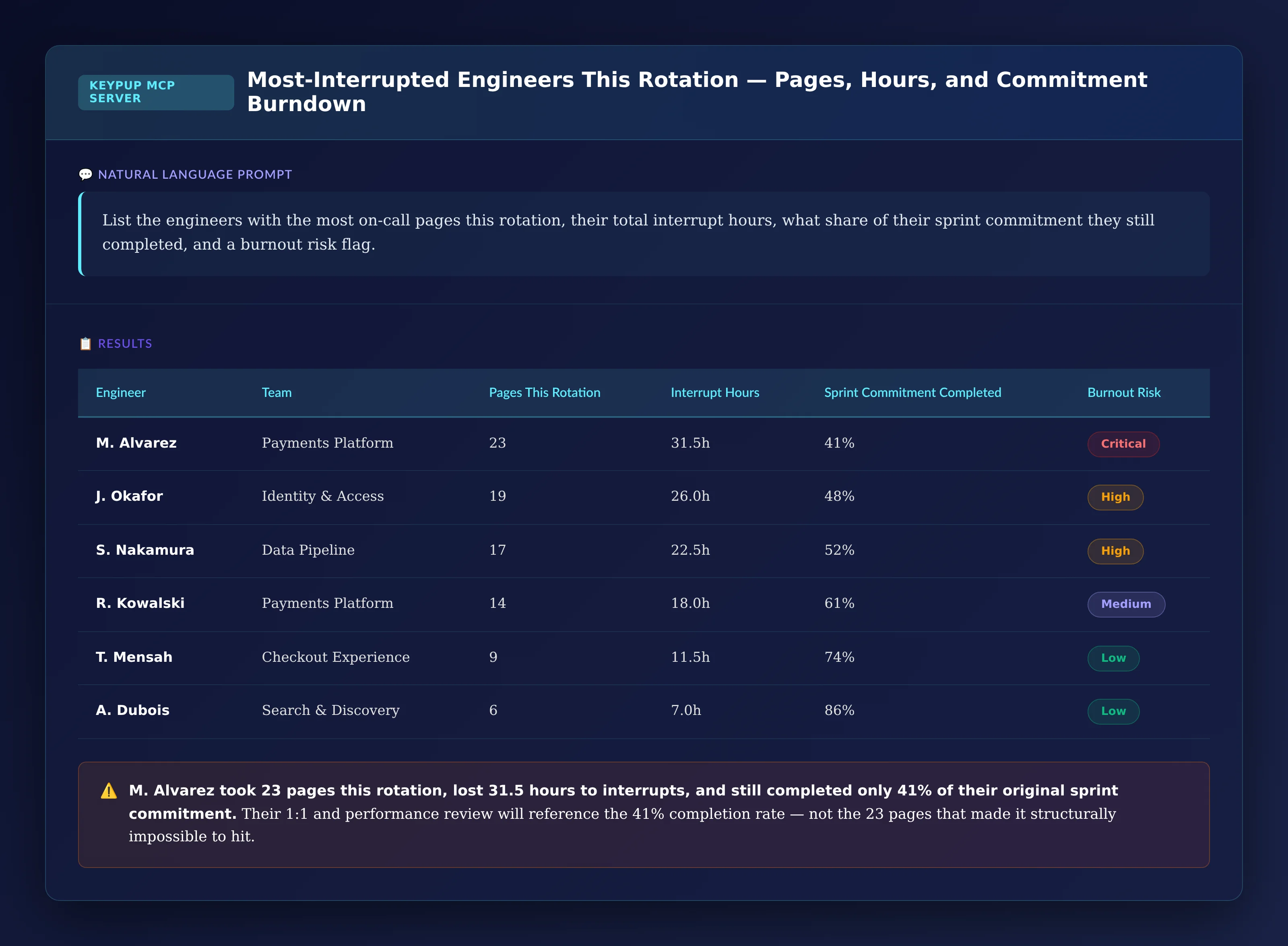Click the Most-Interrupted Engineers report title
This screenshot has height=946, width=1288.
click(x=697, y=92)
